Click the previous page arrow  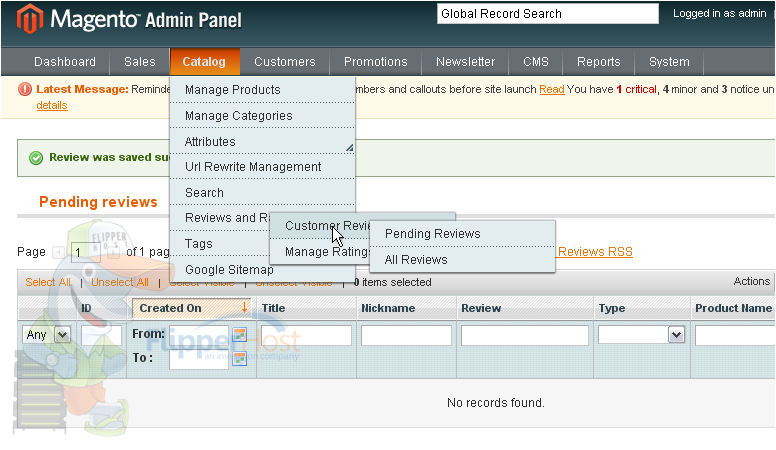[x=58, y=252]
